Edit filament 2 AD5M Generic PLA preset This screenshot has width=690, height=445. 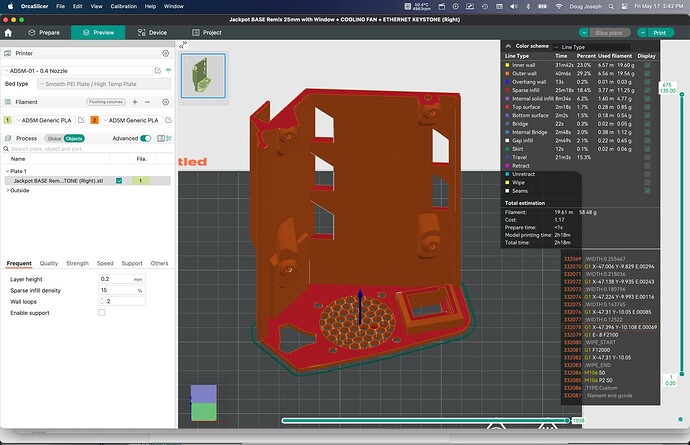168,120
